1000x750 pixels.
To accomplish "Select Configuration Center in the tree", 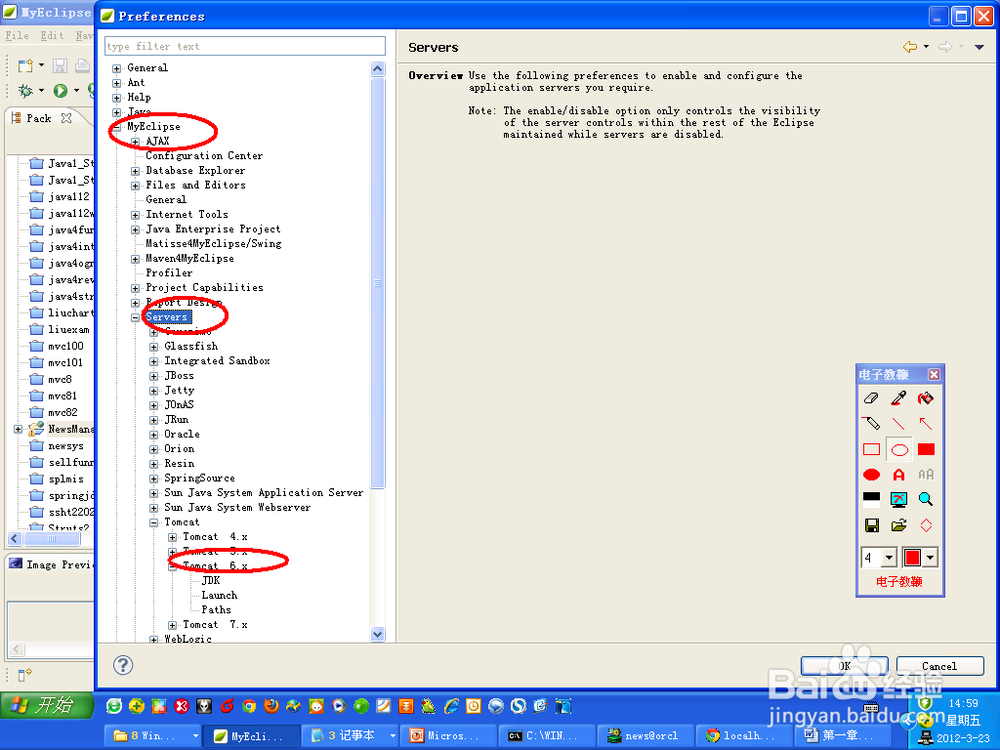I will click(x=204, y=156).
